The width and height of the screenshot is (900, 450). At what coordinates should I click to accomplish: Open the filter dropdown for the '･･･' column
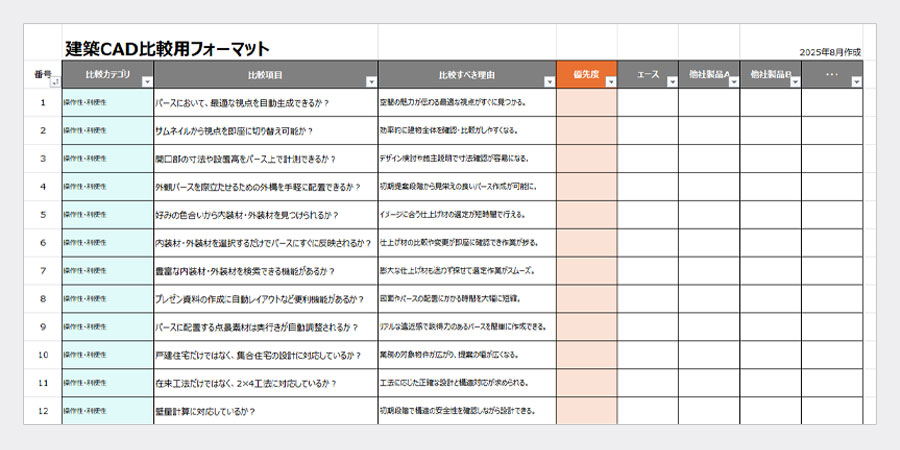[856, 82]
